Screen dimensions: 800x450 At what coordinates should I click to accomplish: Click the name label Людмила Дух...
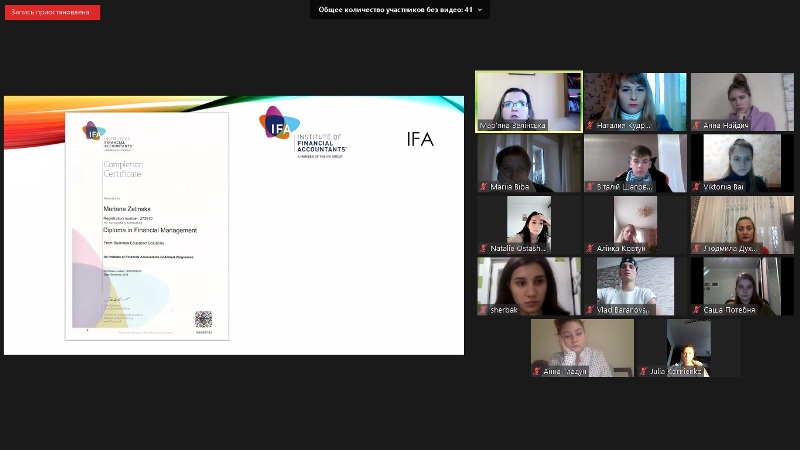coord(732,248)
